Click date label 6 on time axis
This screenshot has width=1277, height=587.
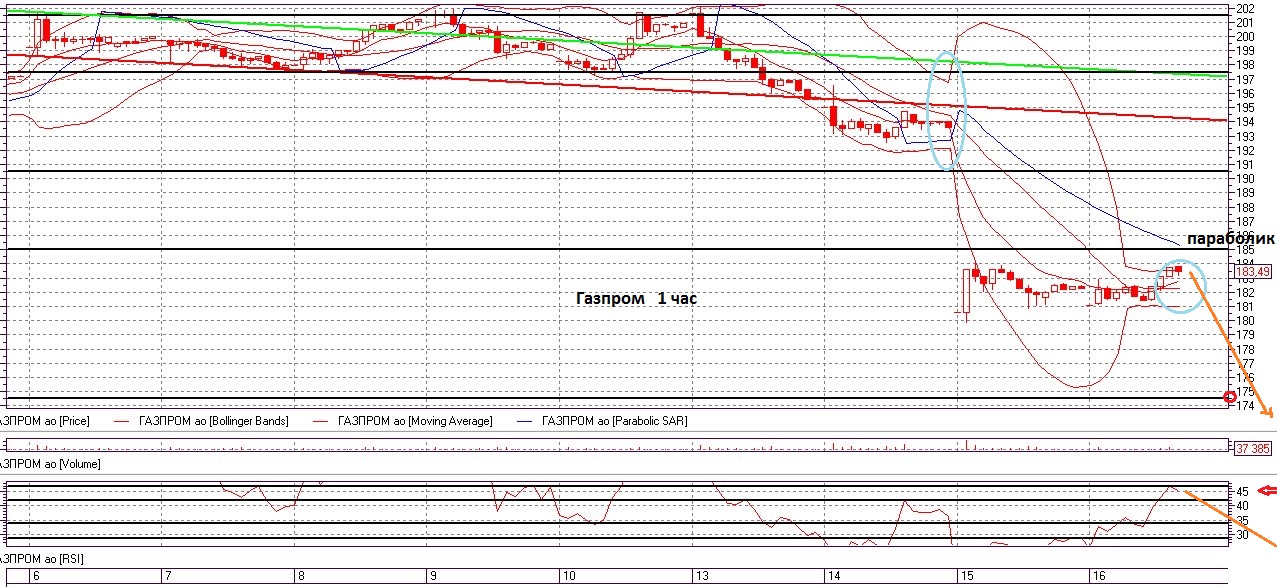pos(37,576)
